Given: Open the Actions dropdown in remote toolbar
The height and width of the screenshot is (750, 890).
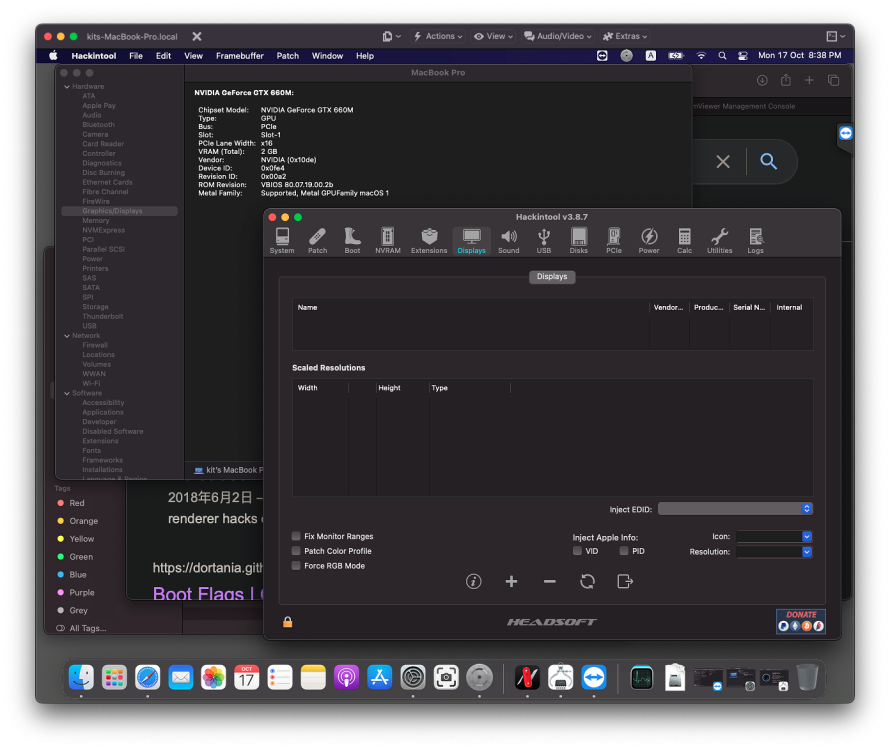Looking at the screenshot, I should tap(438, 36).
